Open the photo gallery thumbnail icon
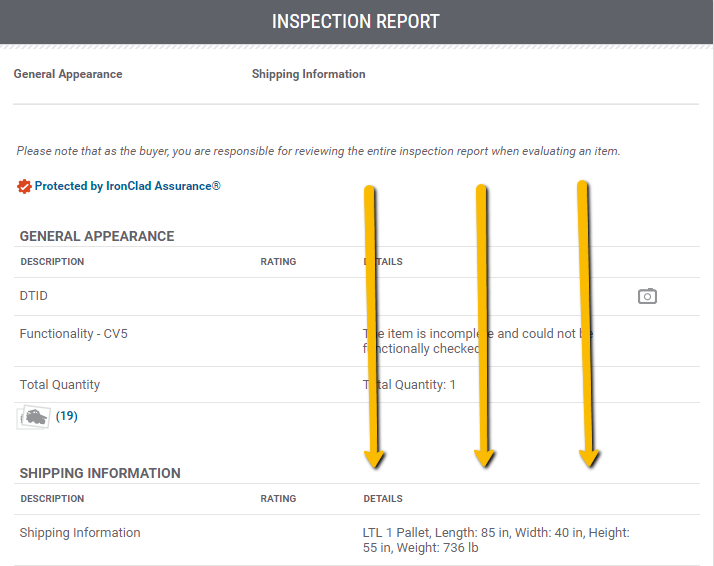The width and height of the screenshot is (714, 566). point(33,417)
